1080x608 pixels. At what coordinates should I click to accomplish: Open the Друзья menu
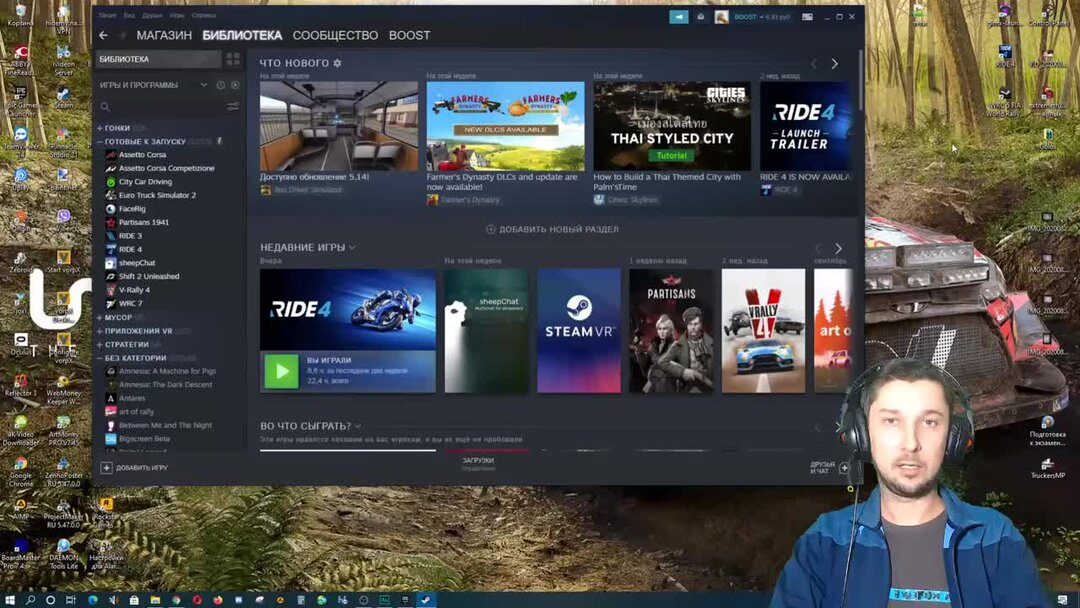point(152,15)
